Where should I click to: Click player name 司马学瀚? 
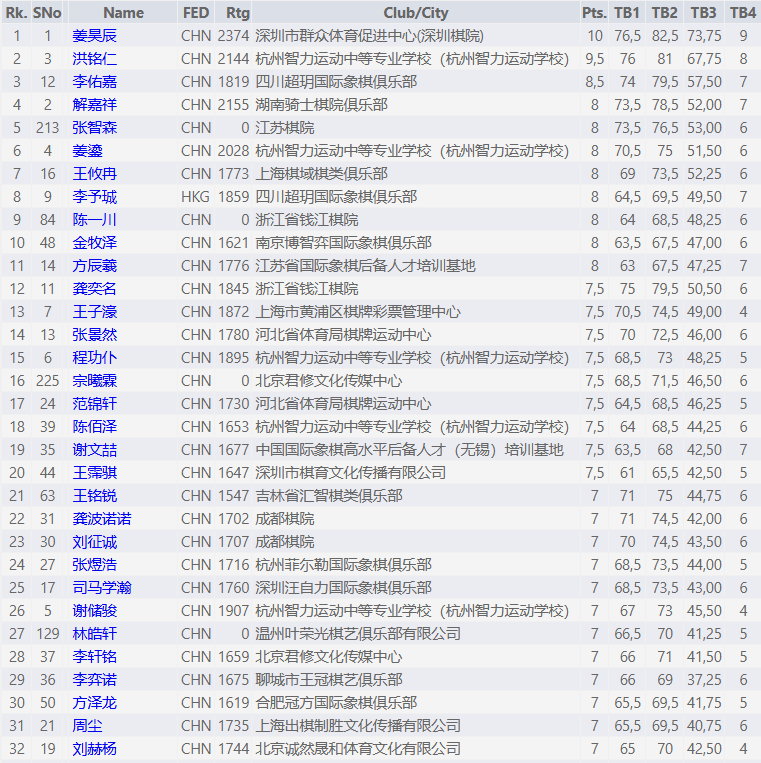tap(101, 587)
